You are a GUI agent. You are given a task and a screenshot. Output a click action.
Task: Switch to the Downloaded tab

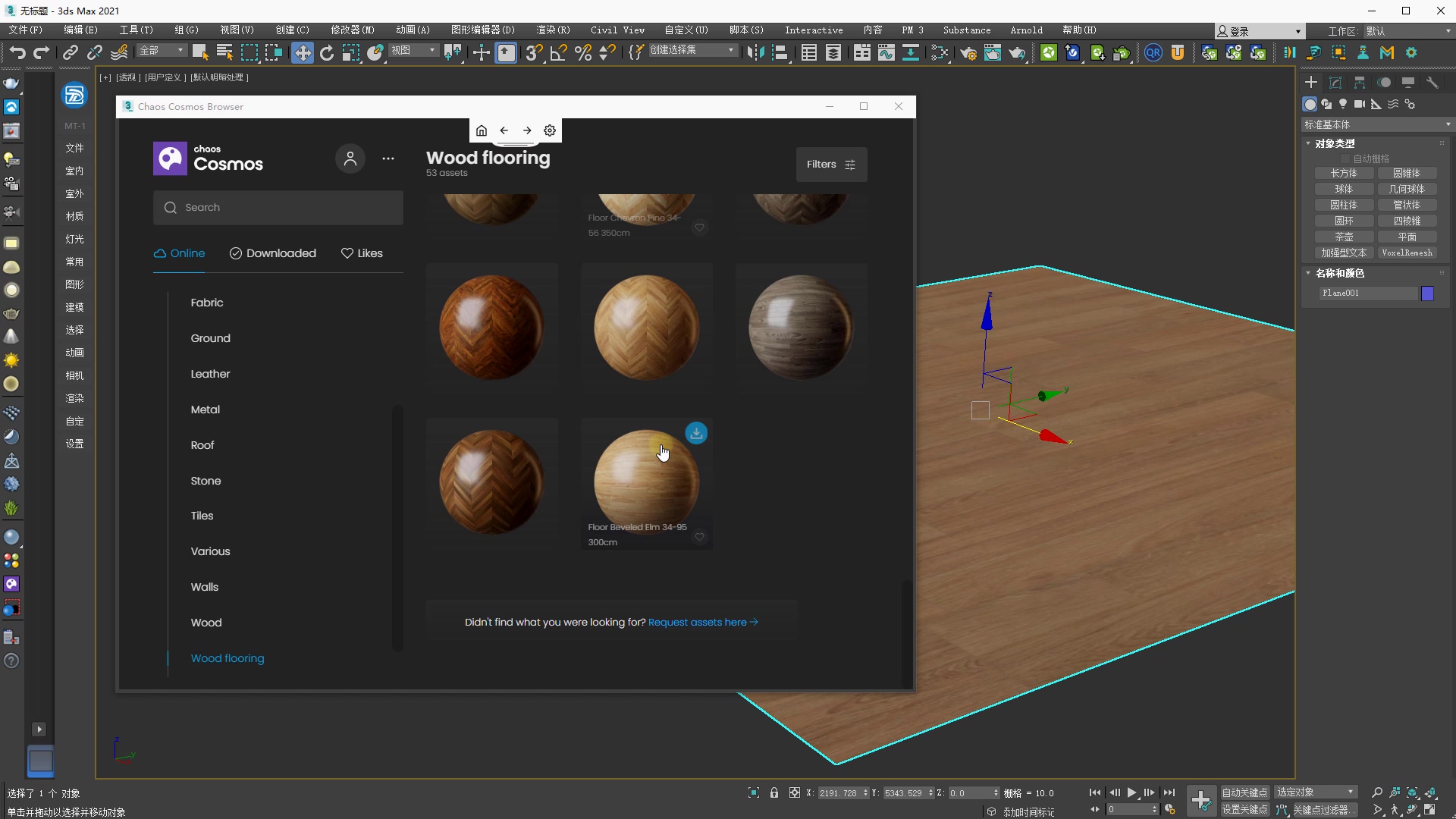coord(273,253)
